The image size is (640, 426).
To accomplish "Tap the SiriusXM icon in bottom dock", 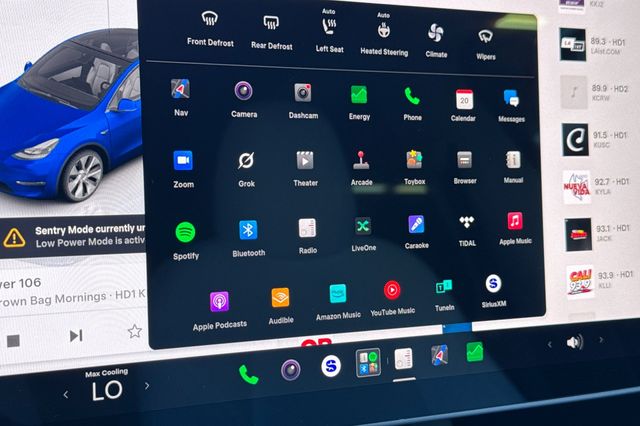I will (x=331, y=366).
